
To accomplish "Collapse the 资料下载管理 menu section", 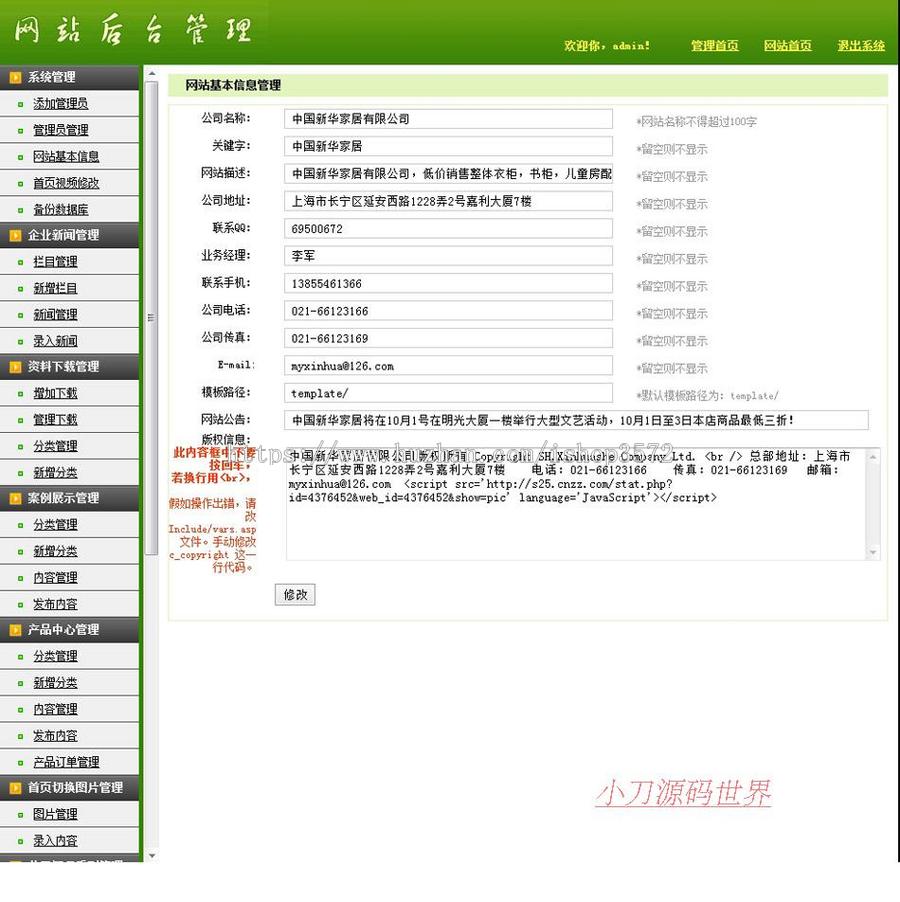I will pyautogui.click(x=70, y=367).
